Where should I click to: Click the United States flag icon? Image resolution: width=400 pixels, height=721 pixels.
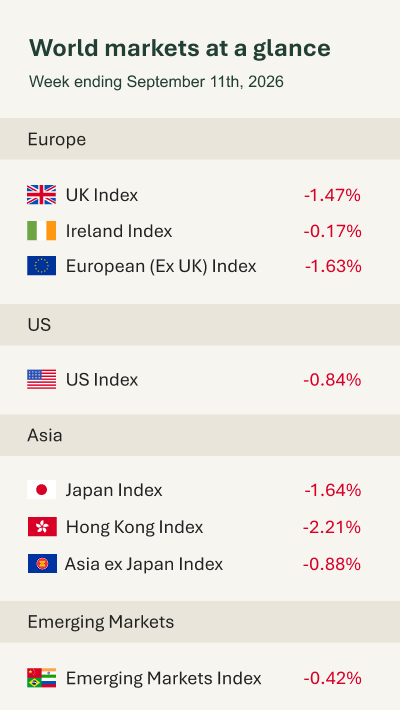click(41, 379)
